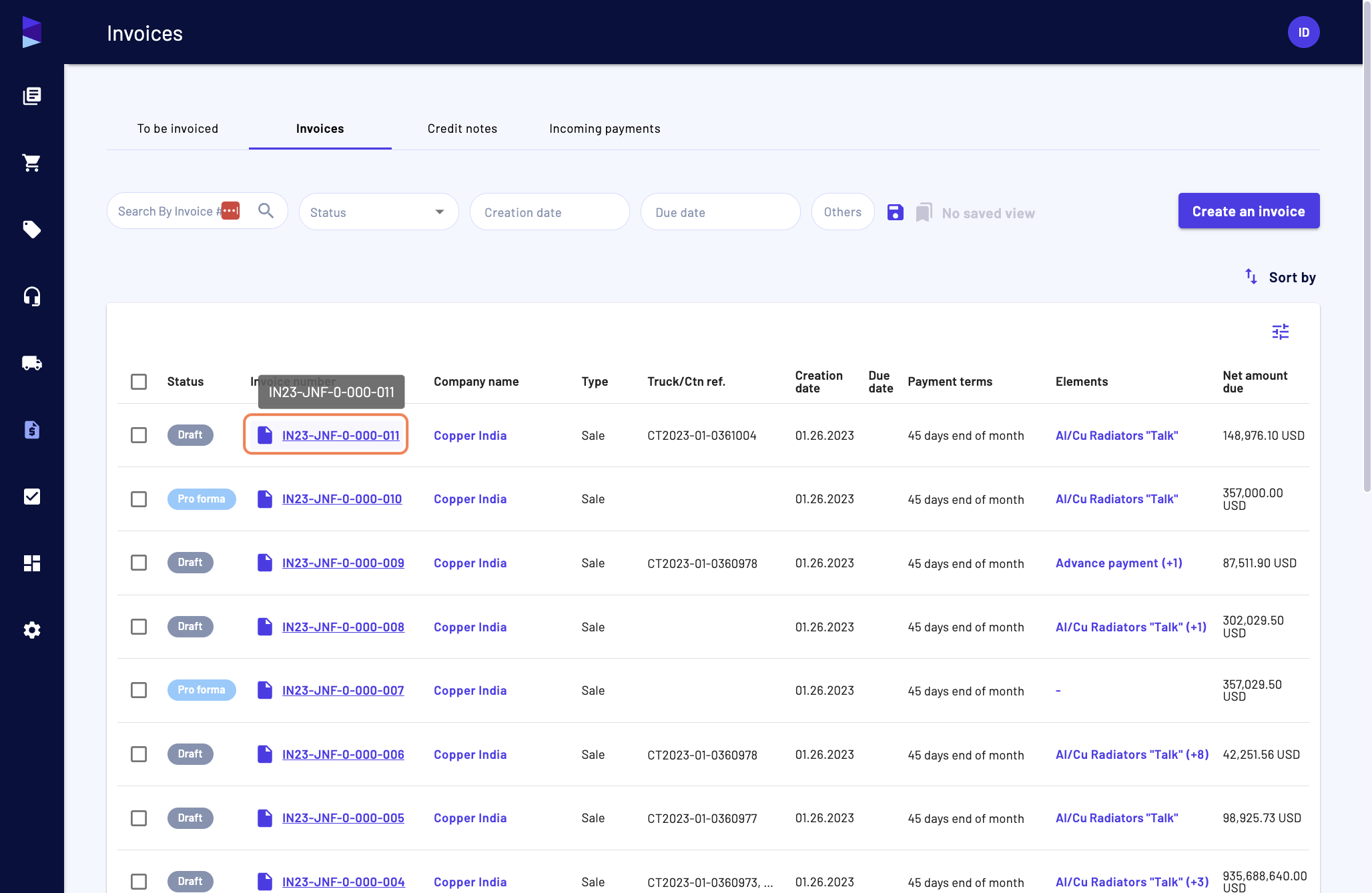Click the red password manager icon in search
Viewport: 1372px width, 893px height.
[230, 210]
